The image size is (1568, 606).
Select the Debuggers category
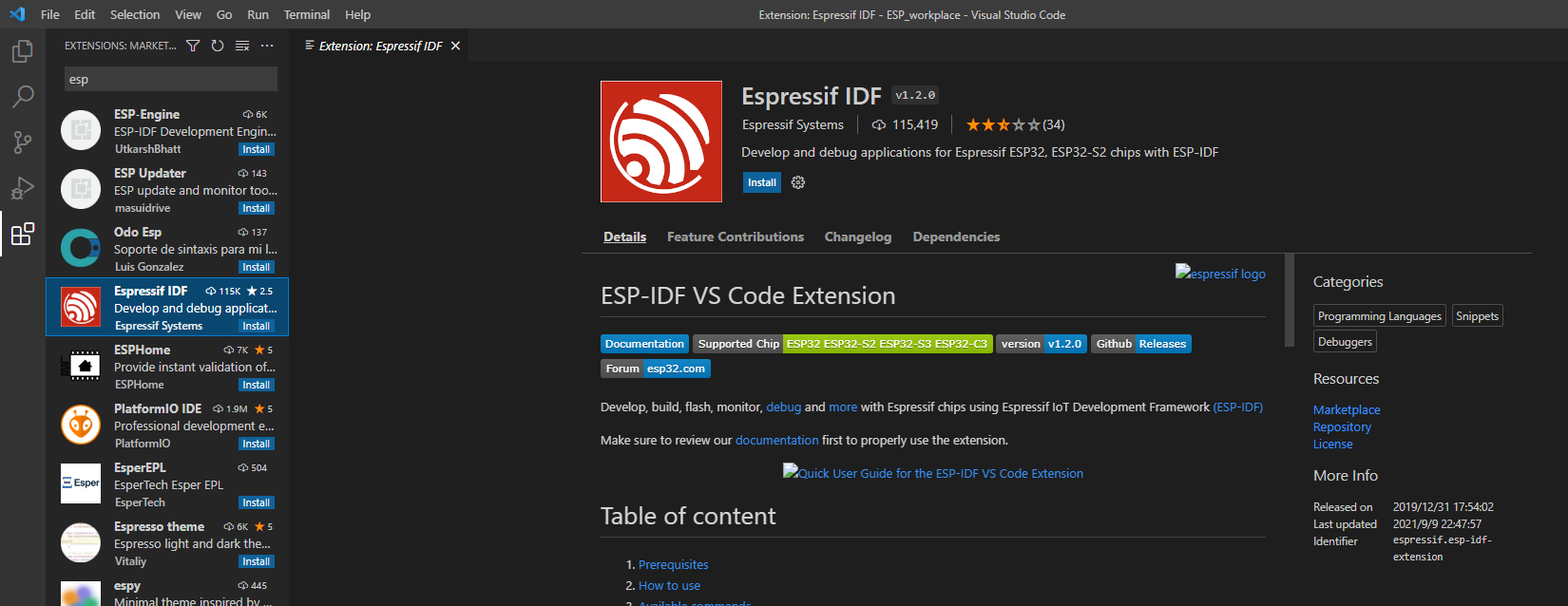click(x=1345, y=342)
